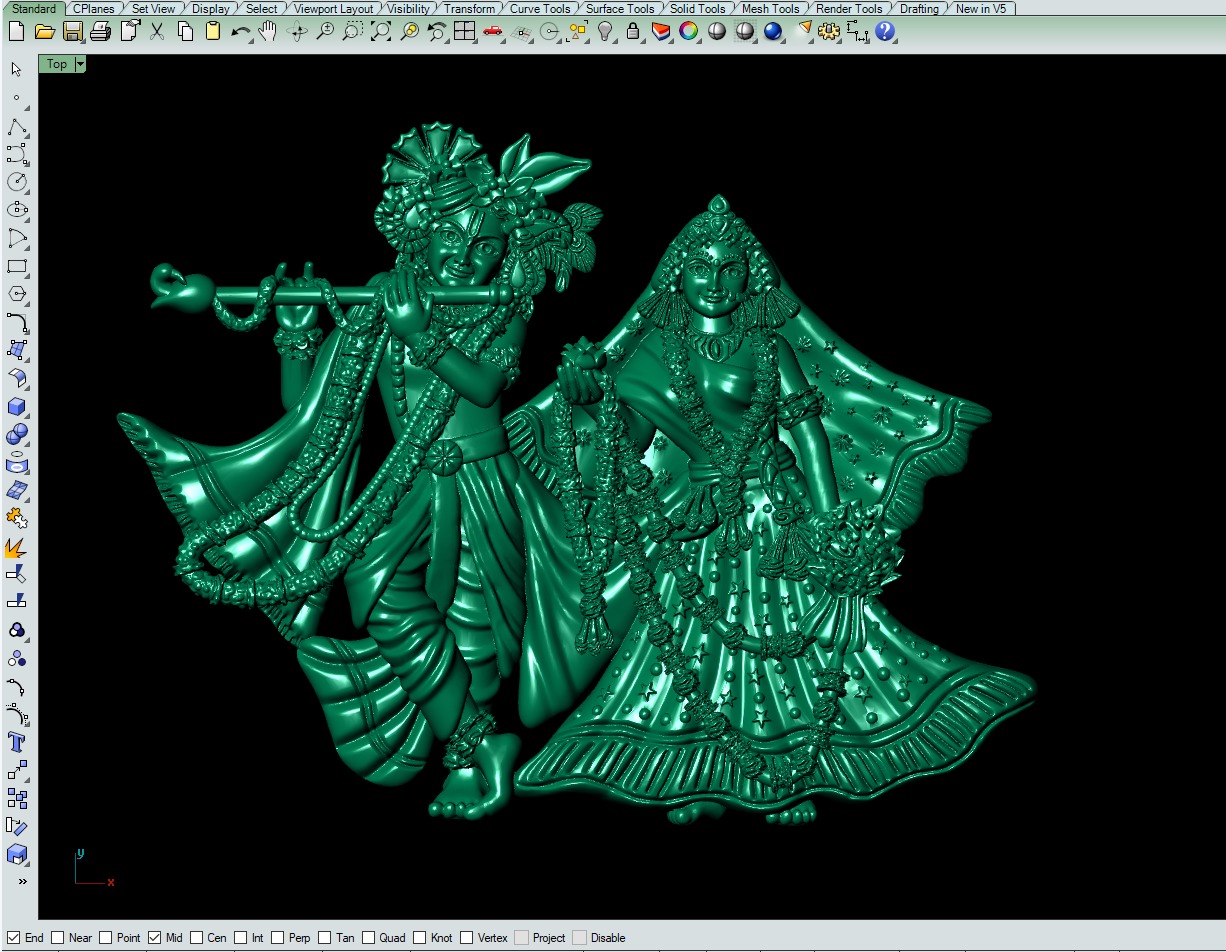Select the Rotate View tool
The height and width of the screenshot is (952, 1226).
click(x=297, y=31)
